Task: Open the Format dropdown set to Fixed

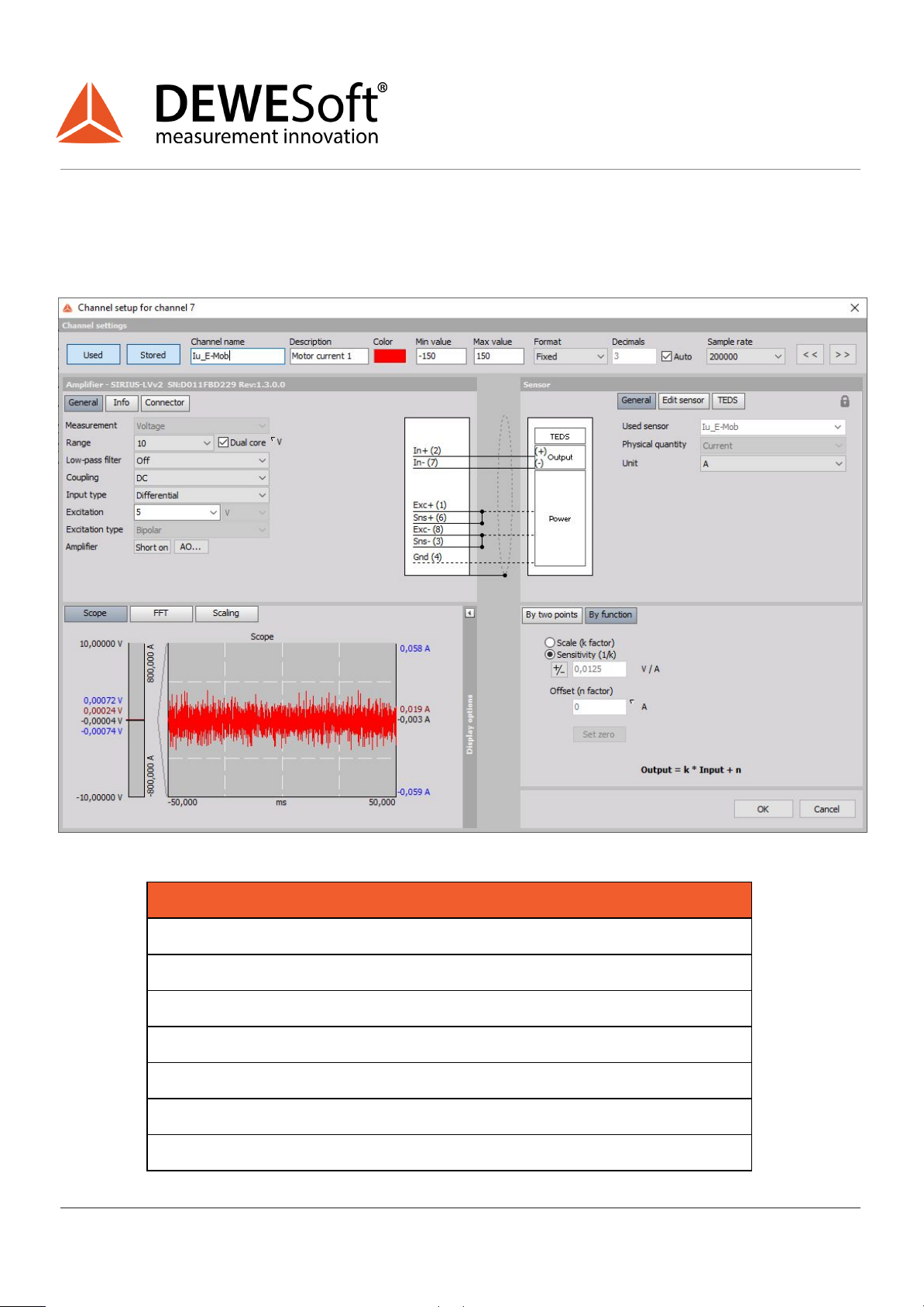Action: tap(570, 356)
